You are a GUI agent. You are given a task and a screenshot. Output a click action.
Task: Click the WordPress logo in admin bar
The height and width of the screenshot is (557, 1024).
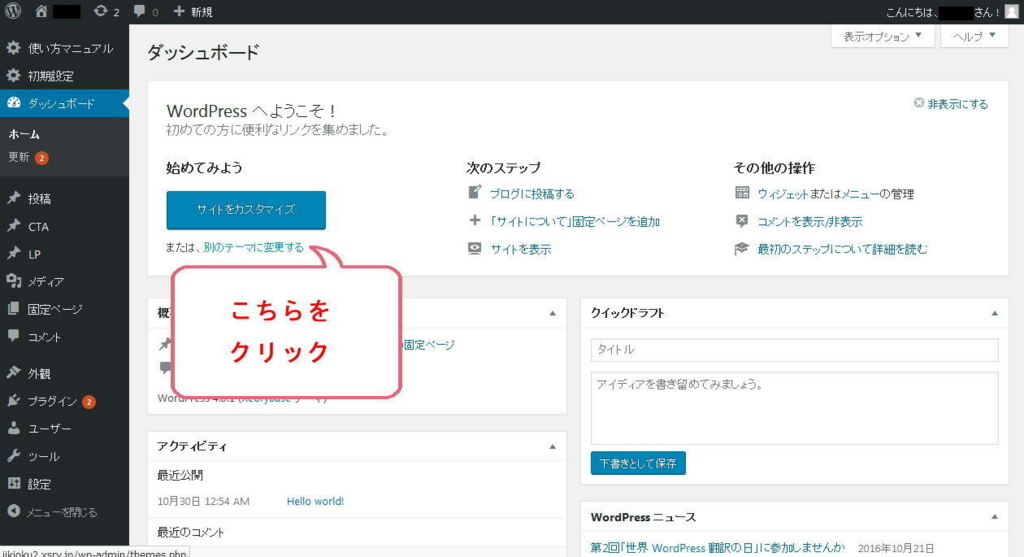[13, 11]
